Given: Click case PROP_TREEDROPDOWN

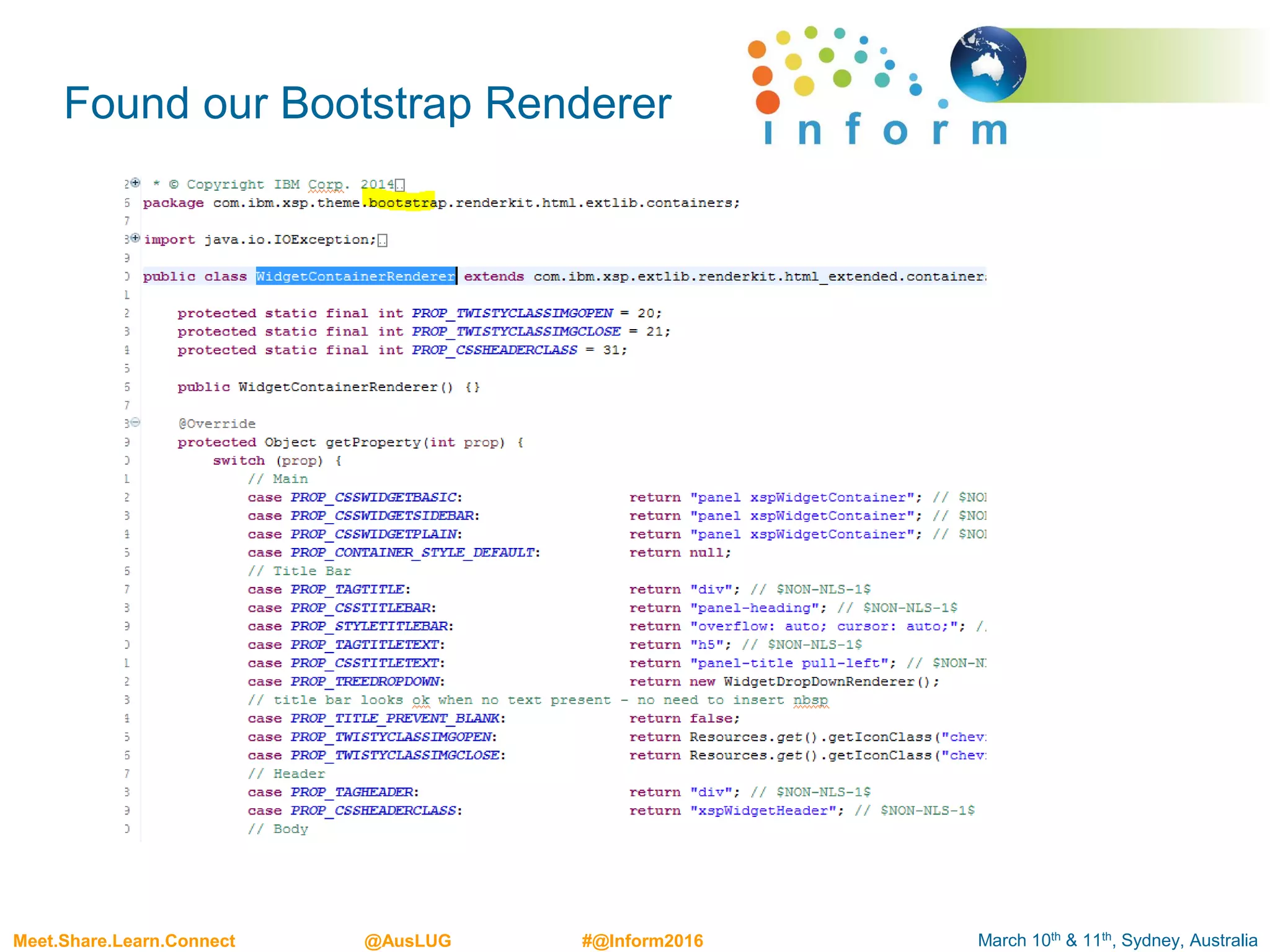Looking at the screenshot, I should pyautogui.click(x=346, y=682).
